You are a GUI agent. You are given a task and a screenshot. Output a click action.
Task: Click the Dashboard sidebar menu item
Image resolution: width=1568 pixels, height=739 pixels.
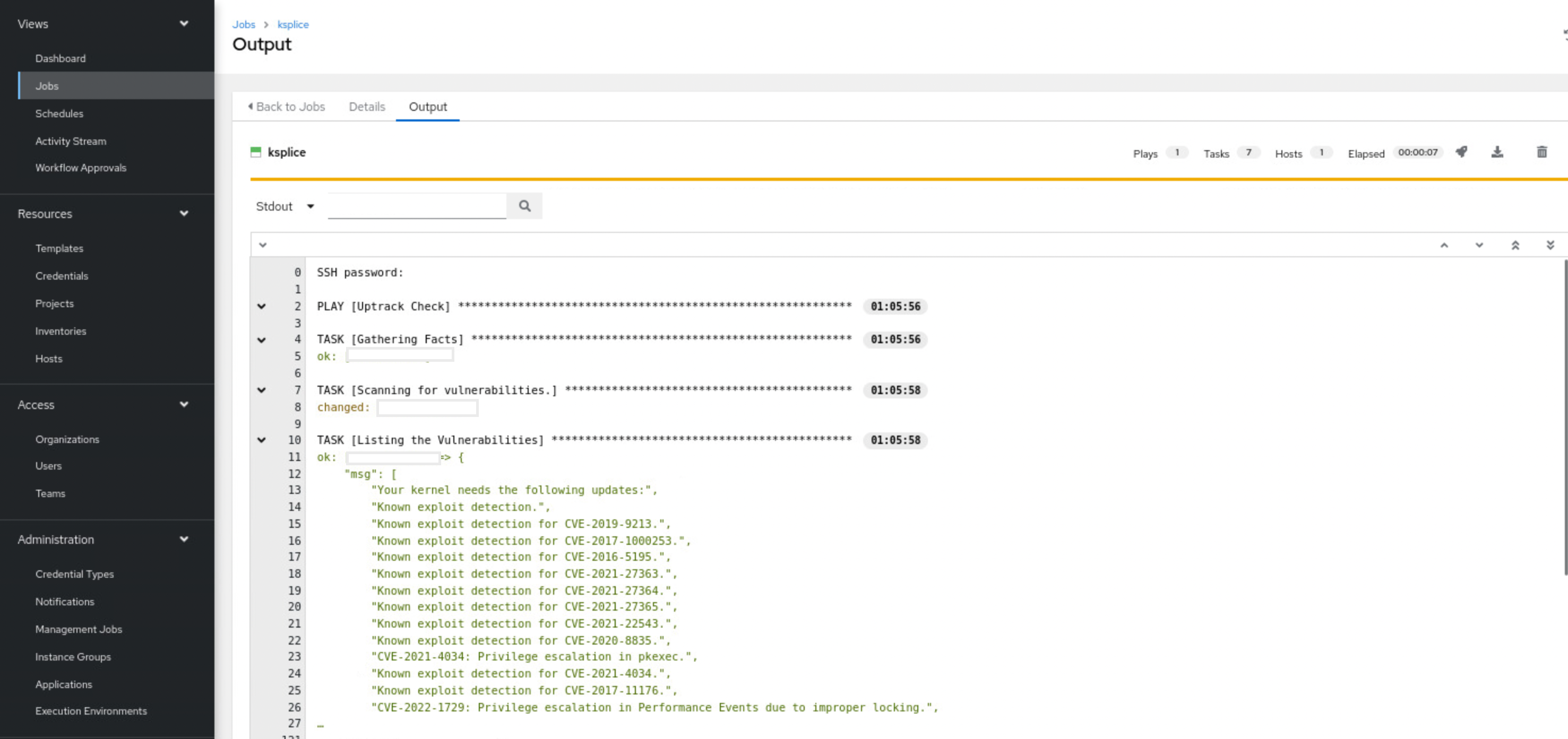click(x=60, y=57)
